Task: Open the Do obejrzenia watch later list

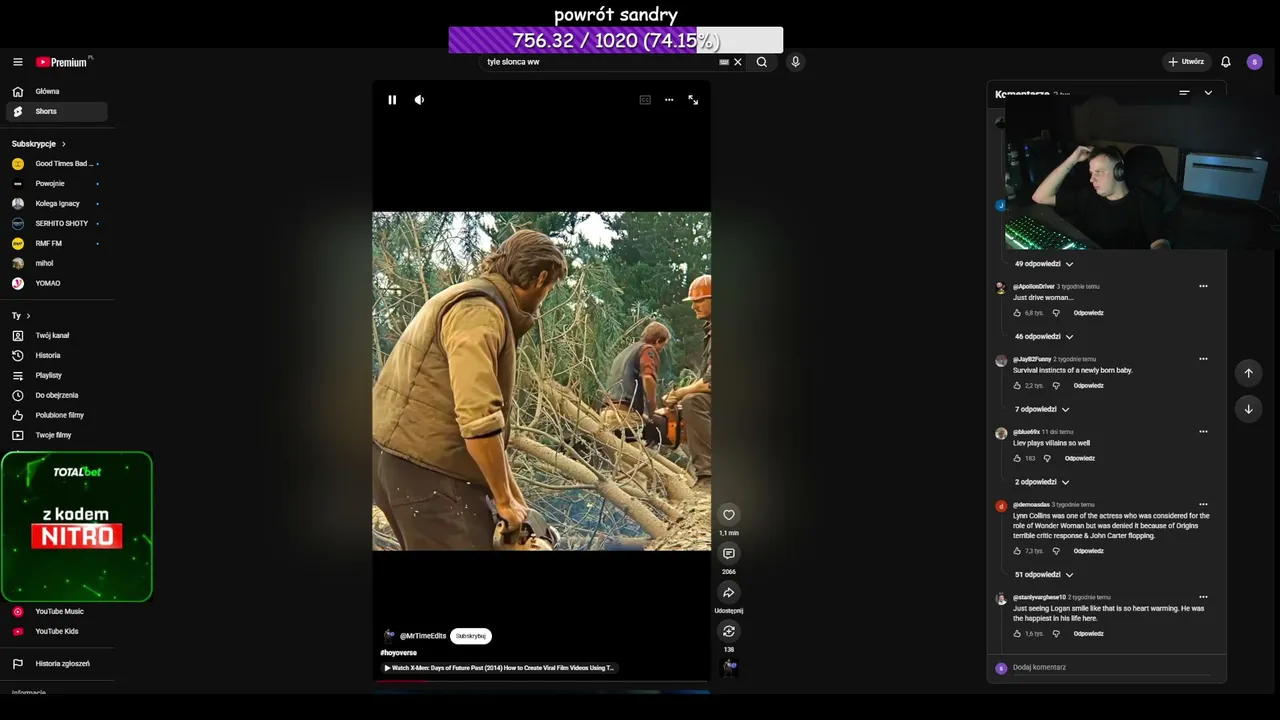Action: click(x=57, y=395)
